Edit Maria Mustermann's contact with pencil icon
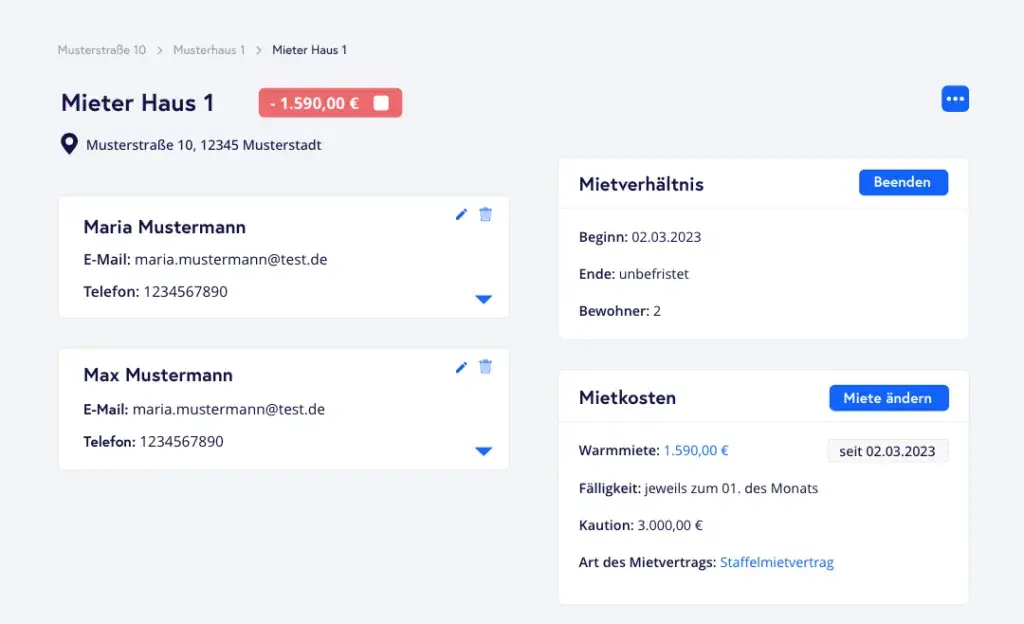The height and width of the screenshot is (624, 1024). [461, 214]
